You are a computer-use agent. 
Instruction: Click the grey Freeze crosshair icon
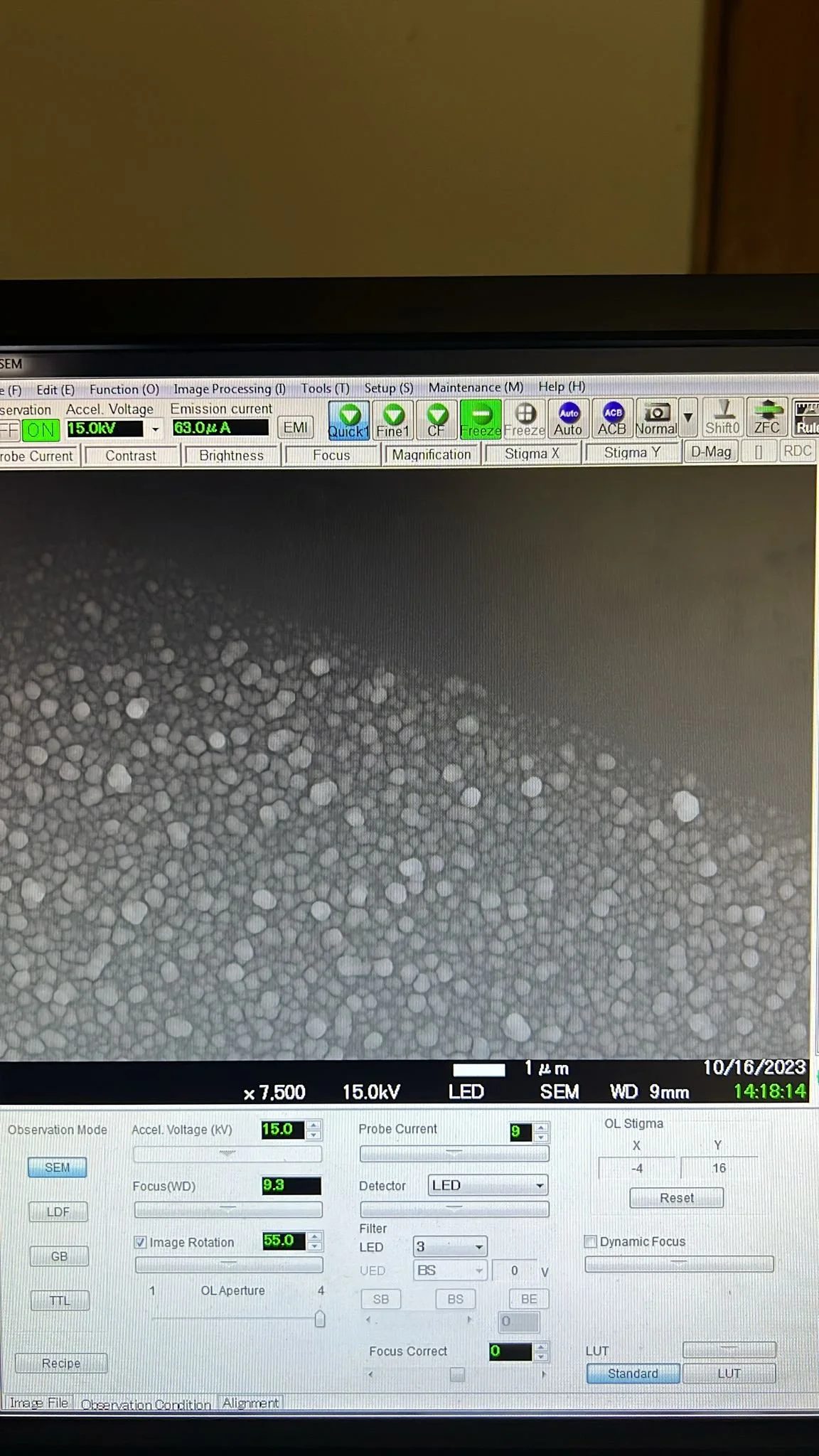click(x=525, y=419)
